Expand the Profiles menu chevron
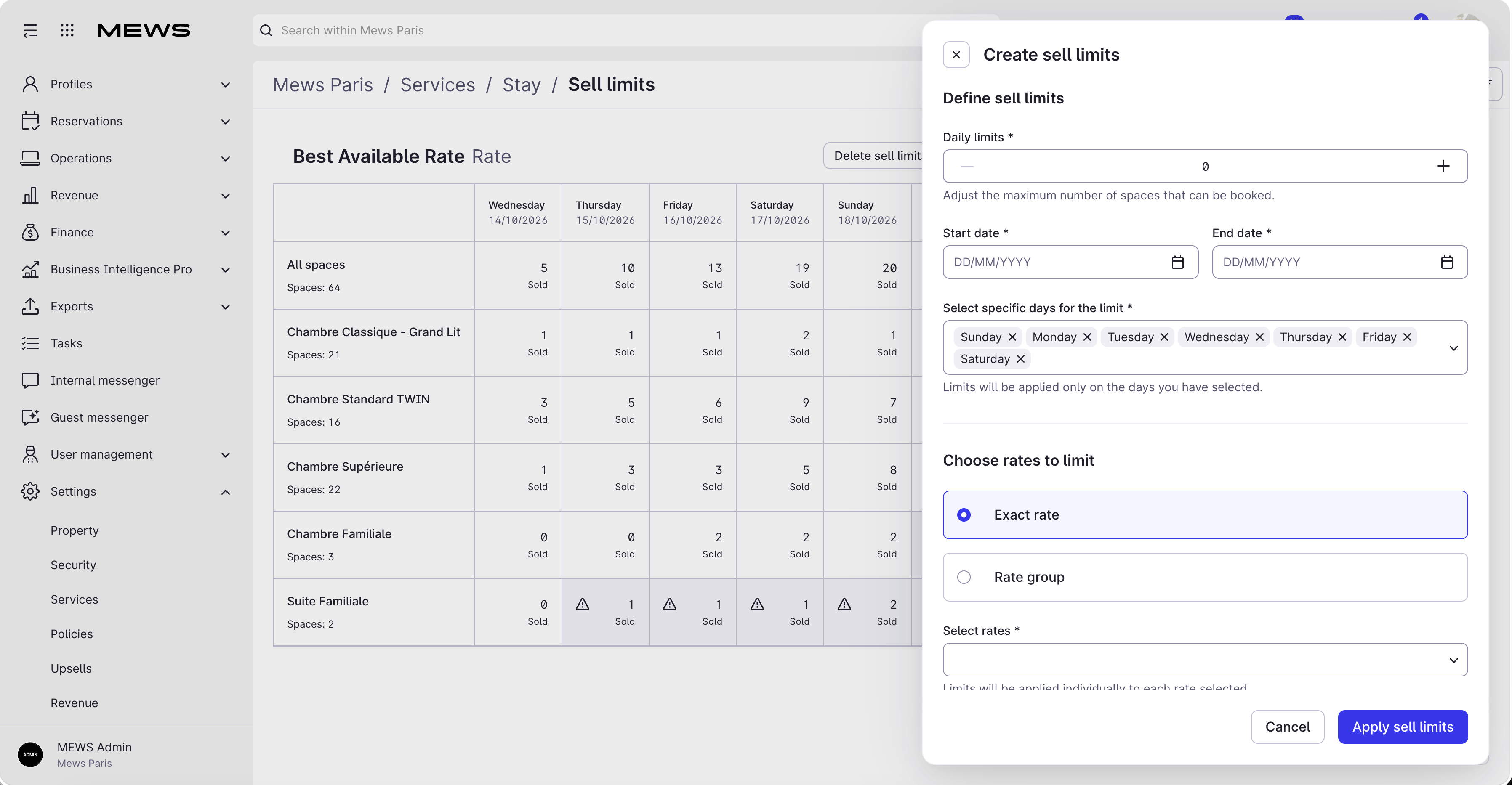The height and width of the screenshot is (785, 1512). [225, 85]
